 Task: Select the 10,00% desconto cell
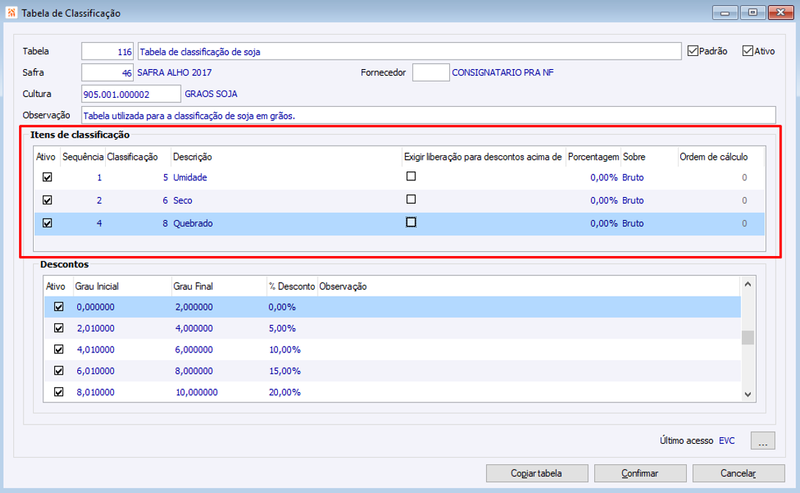tap(285, 350)
